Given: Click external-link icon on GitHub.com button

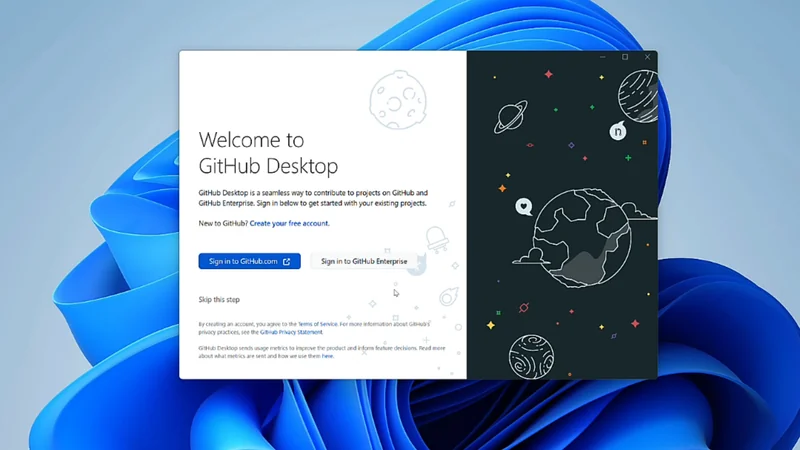Looking at the screenshot, I should [287, 261].
